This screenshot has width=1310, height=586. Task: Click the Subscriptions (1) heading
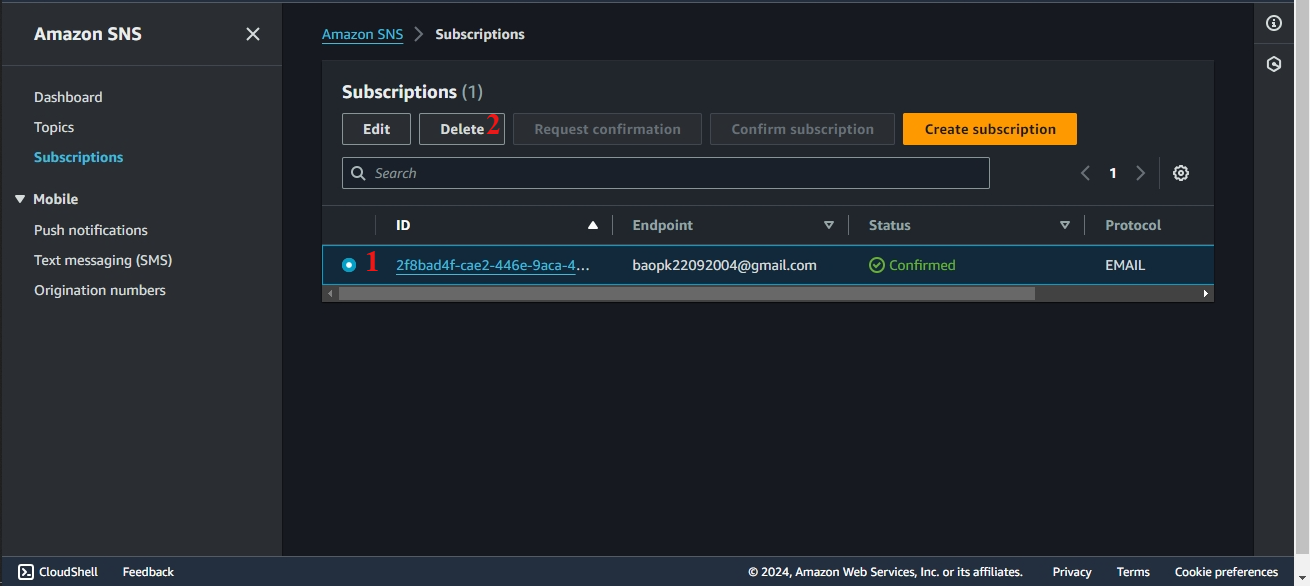click(412, 92)
